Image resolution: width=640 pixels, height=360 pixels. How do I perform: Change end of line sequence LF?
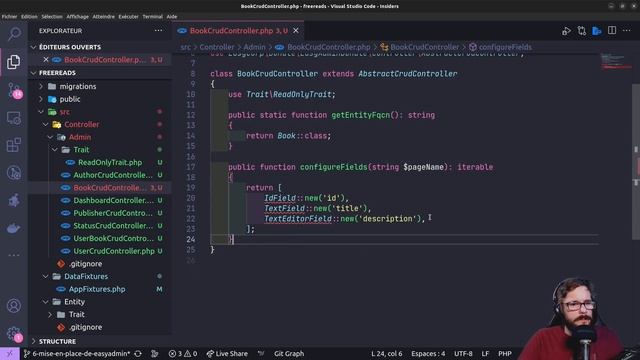tap(485, 353)
